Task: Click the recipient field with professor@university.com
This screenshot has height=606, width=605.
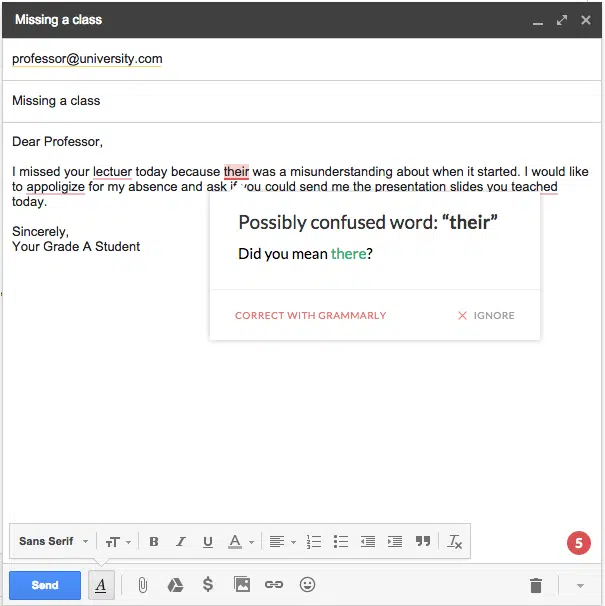Action: coord(87,59)
